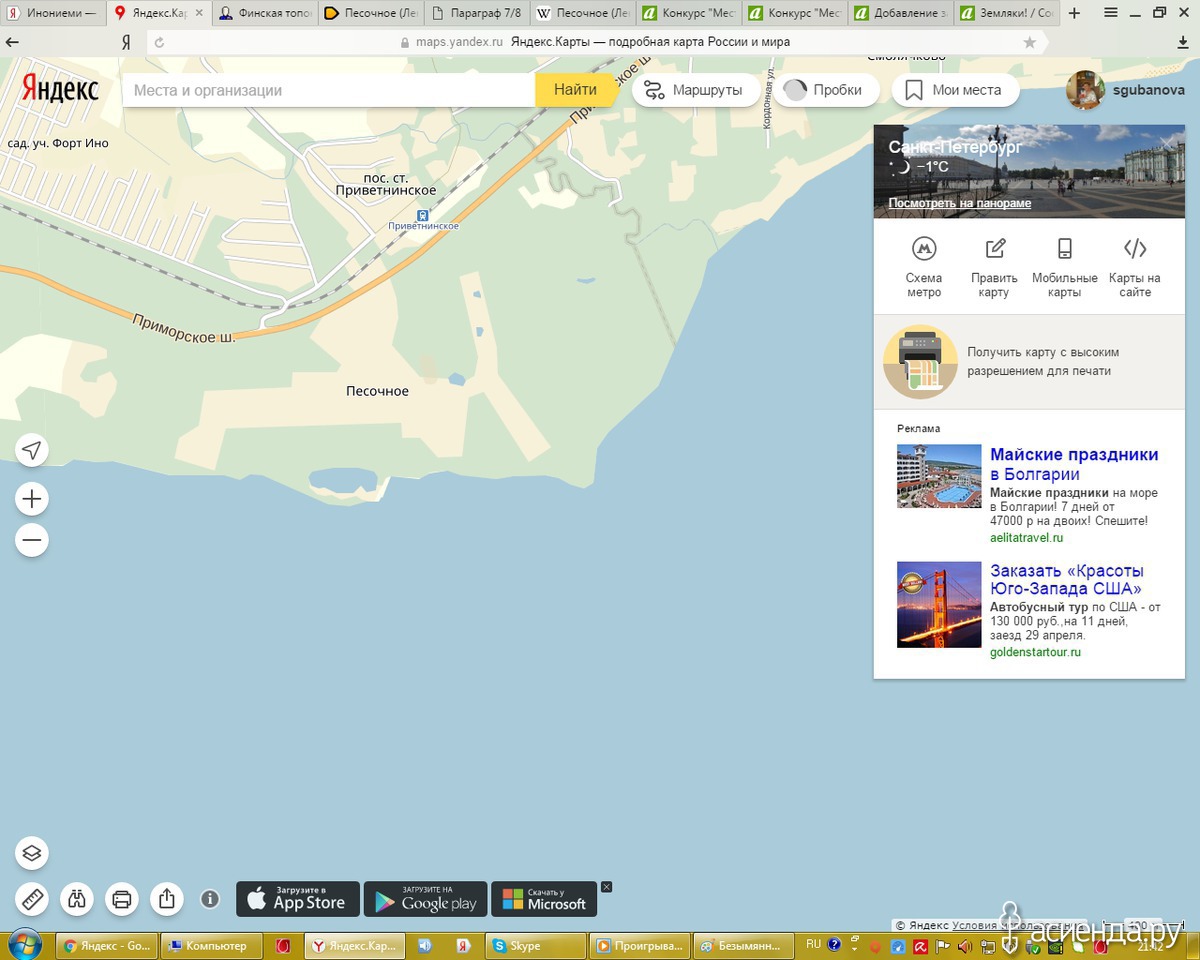
Task: Click the yellow Найти button
Action: coord(575,90)
